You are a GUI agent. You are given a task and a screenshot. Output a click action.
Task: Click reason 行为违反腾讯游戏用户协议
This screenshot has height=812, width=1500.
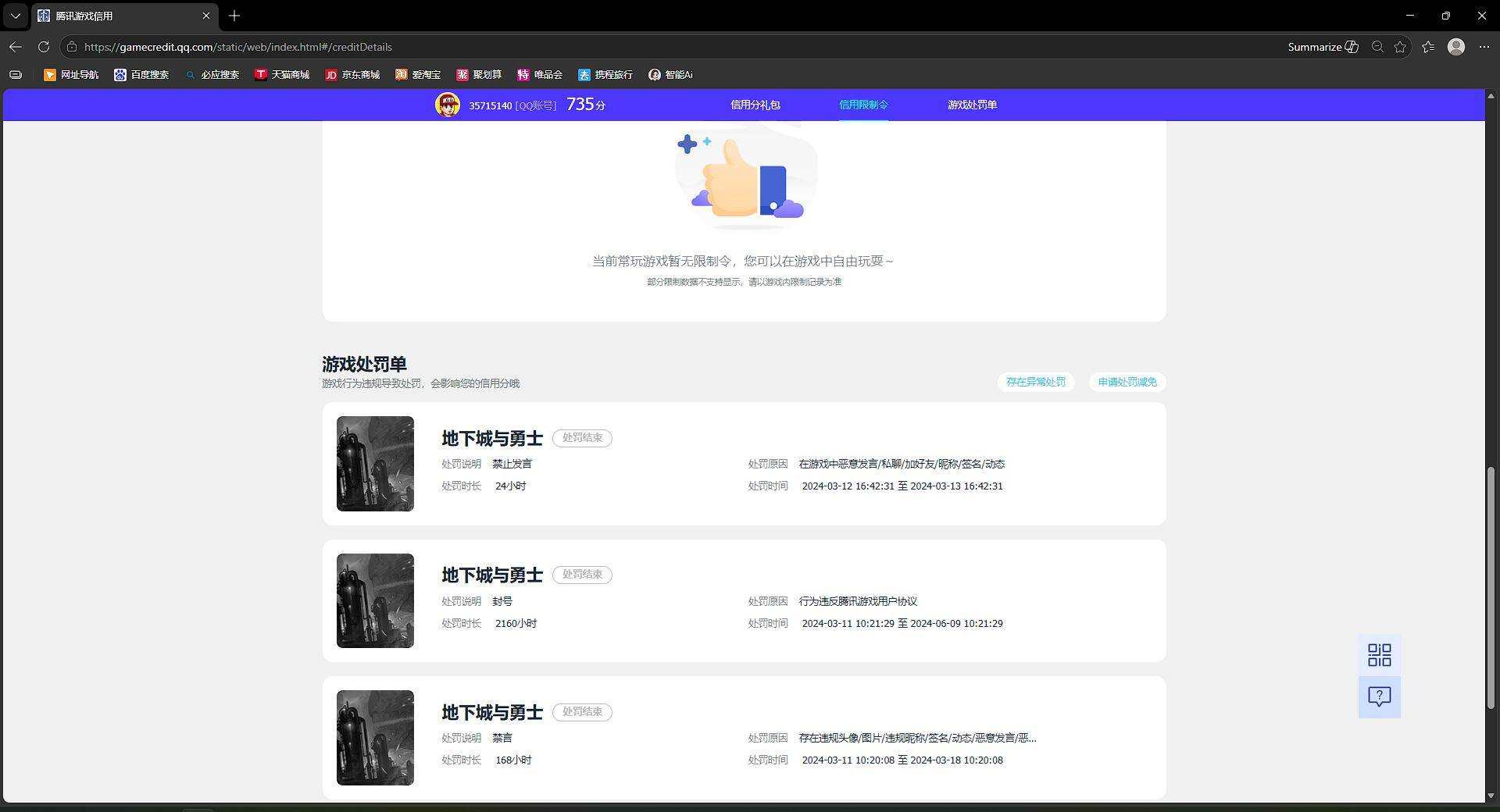pos(858,601)
